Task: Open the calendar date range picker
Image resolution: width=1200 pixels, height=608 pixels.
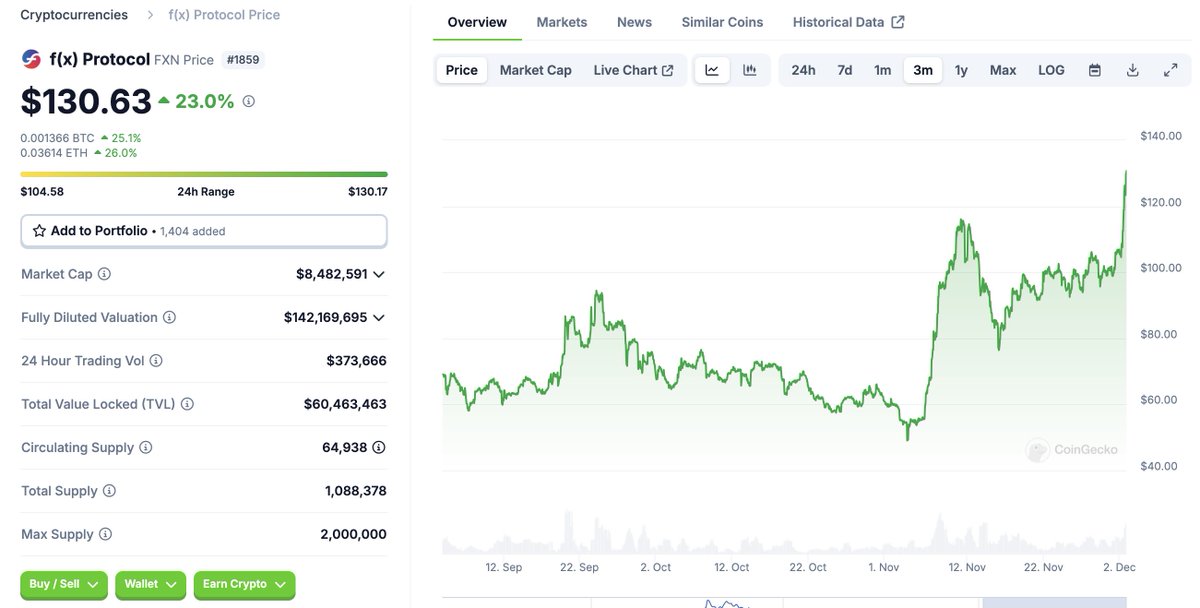Action: pos(1095,70)
